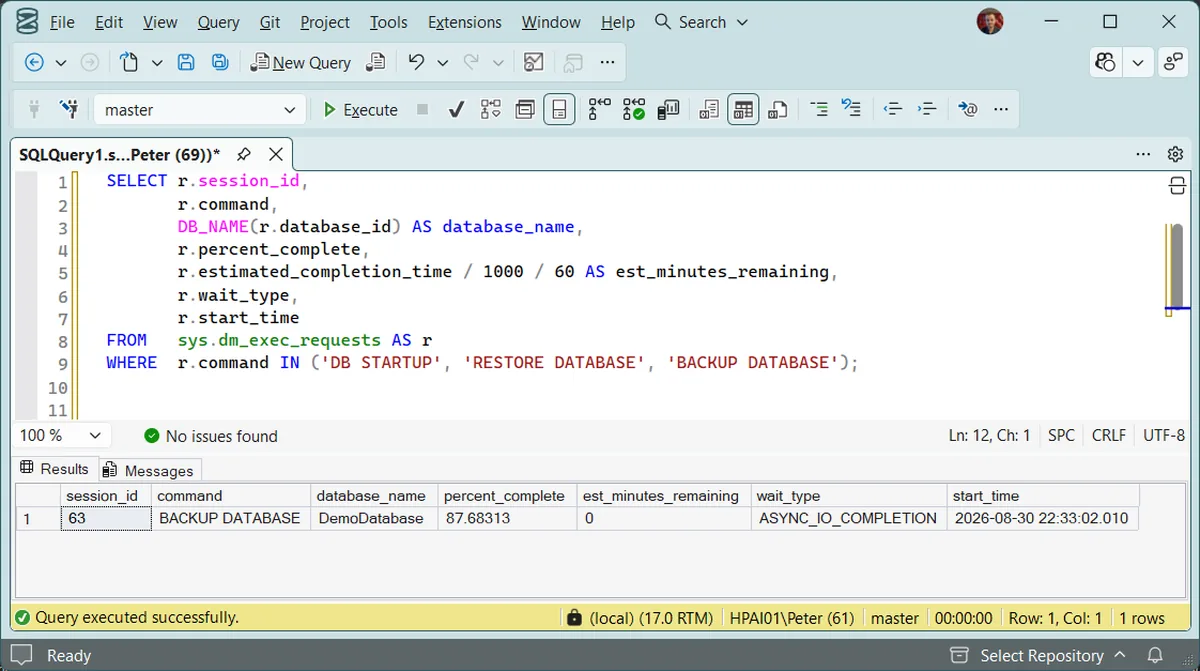Parse the query with checkmark icon
This screenshot has height=671, width=1200.
[x=456, y=109]
